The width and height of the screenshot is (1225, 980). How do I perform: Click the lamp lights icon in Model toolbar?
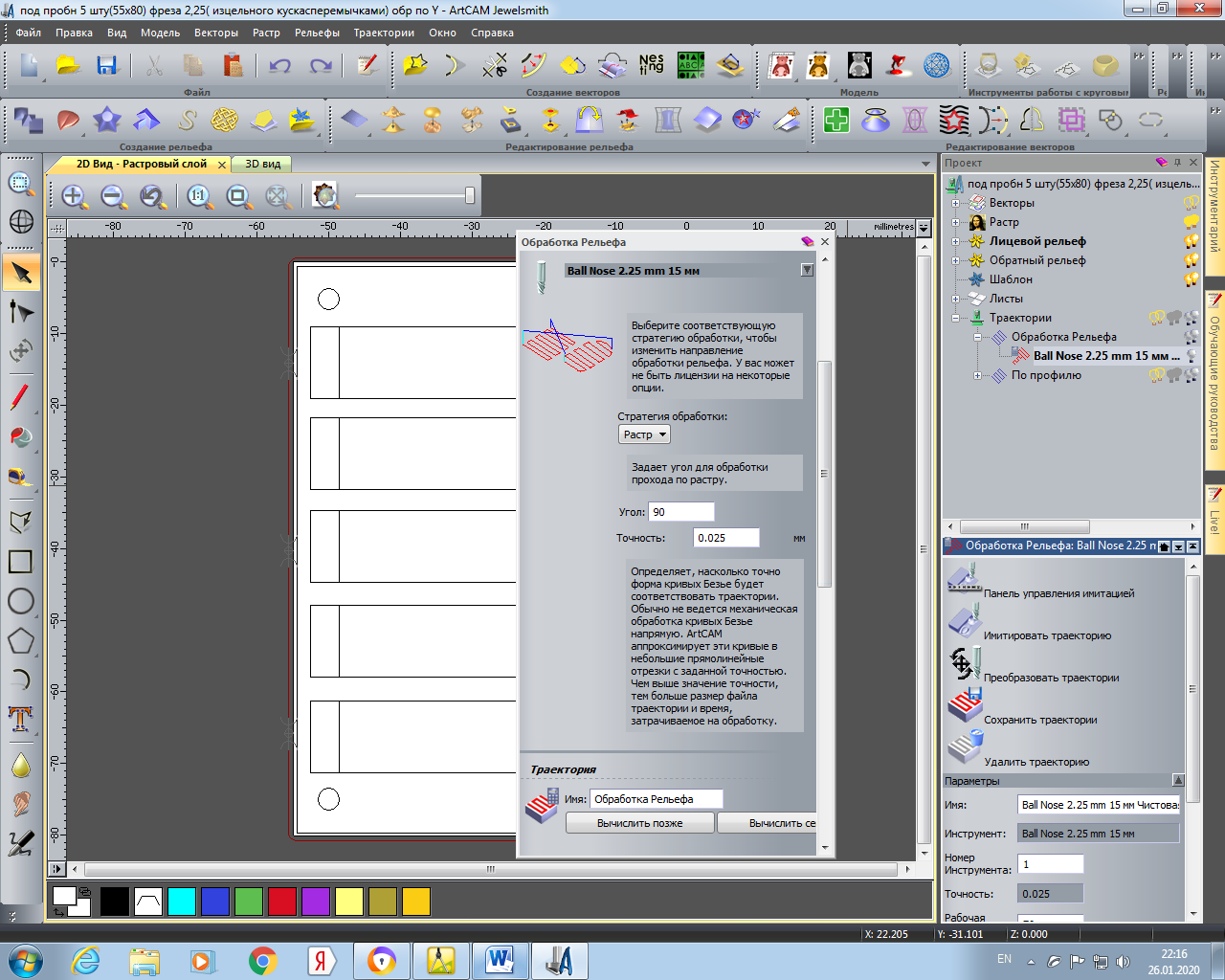(x=899, y=65)
